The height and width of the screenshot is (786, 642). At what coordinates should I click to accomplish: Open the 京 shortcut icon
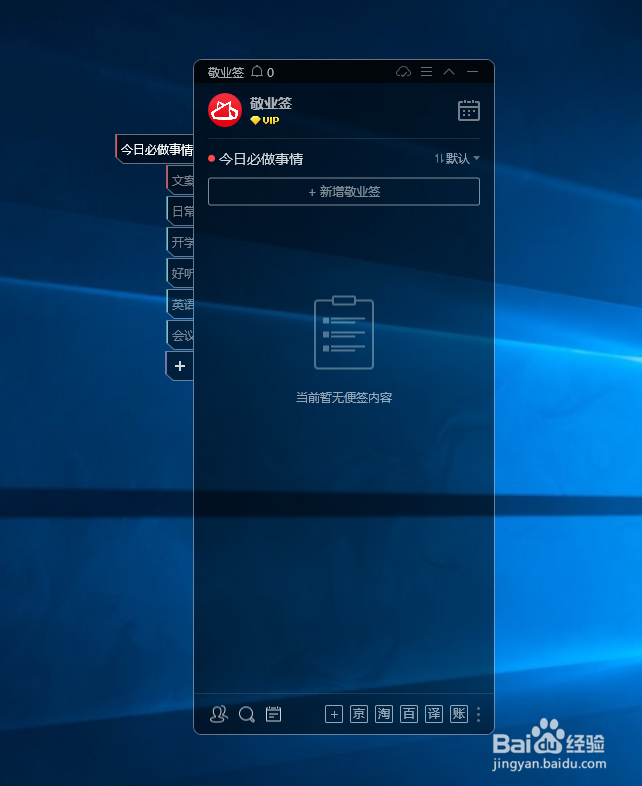(359, 714)
